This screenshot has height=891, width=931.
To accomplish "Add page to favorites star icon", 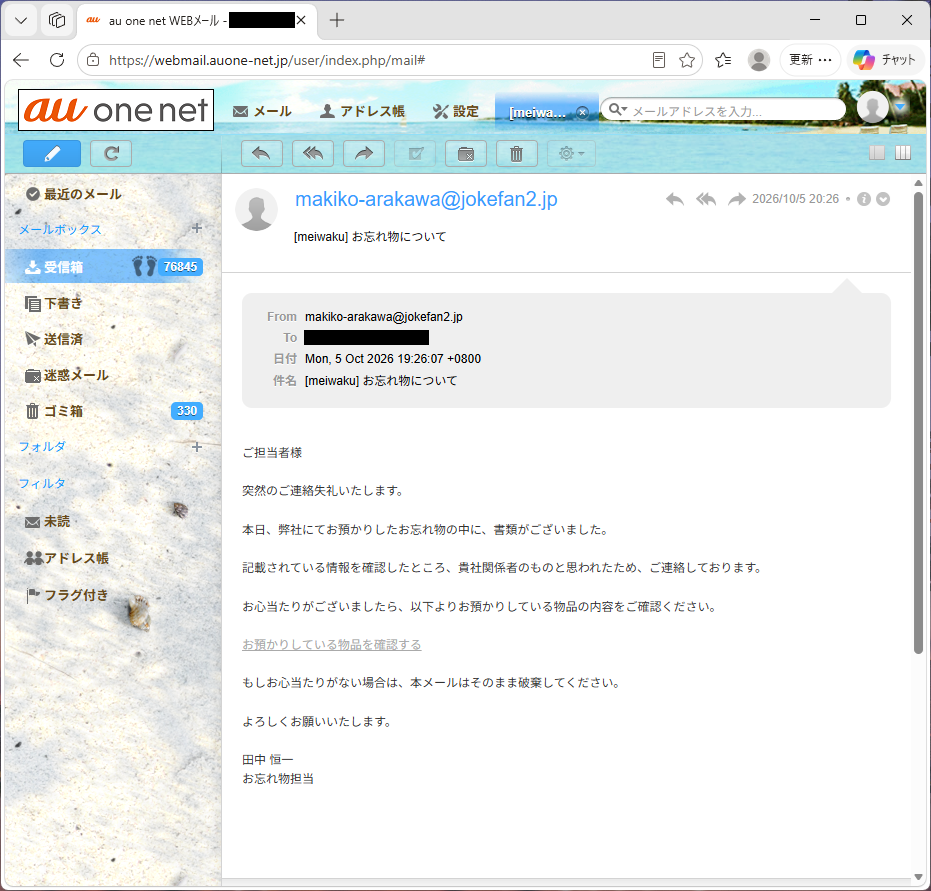I will tap(687, 60).
